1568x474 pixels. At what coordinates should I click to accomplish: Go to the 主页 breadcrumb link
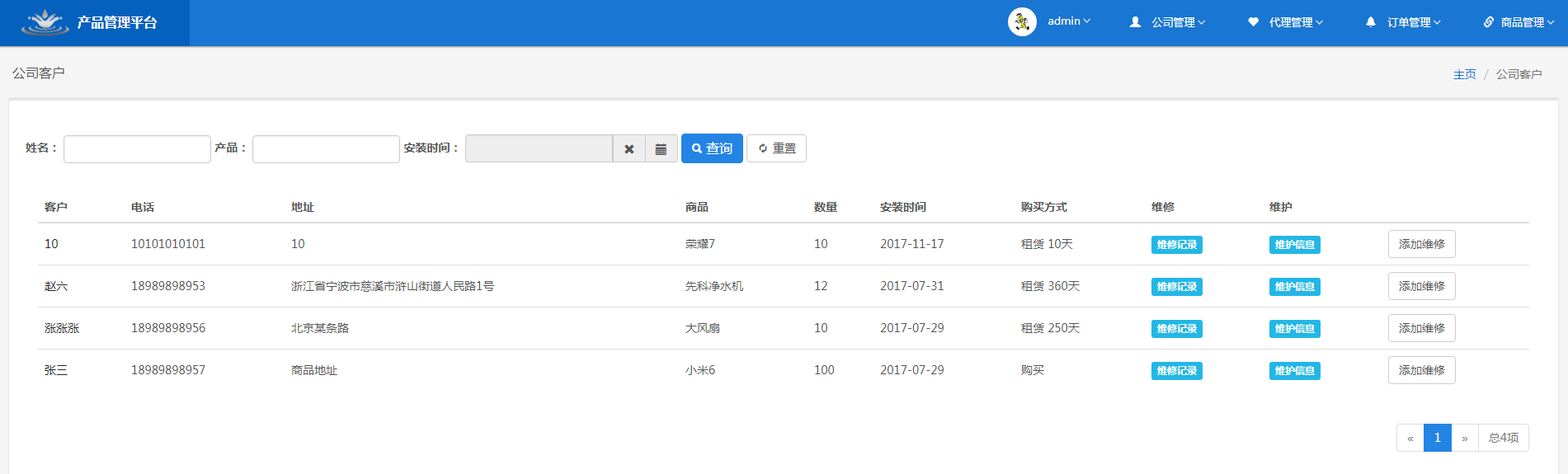(x=1464, y=74)
